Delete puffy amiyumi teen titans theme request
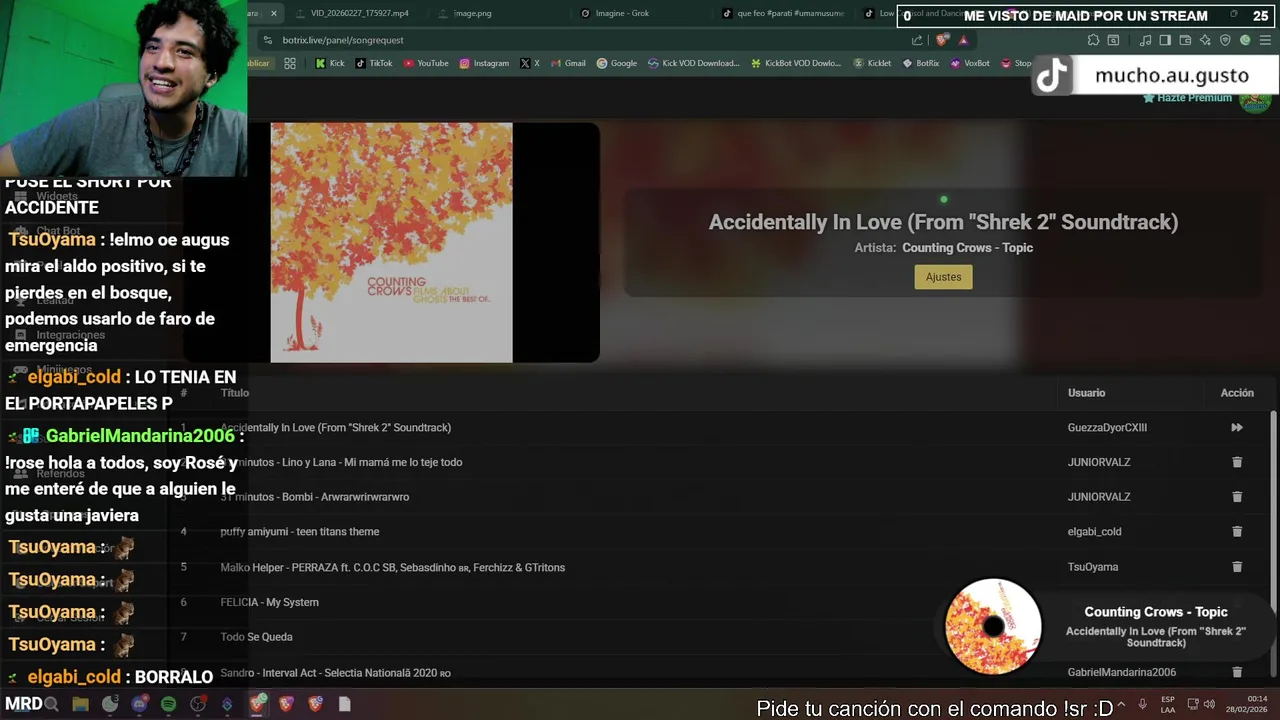The width and height of the screenshot is (1280, 720). pyautogui.click(x=1237, y=532)
